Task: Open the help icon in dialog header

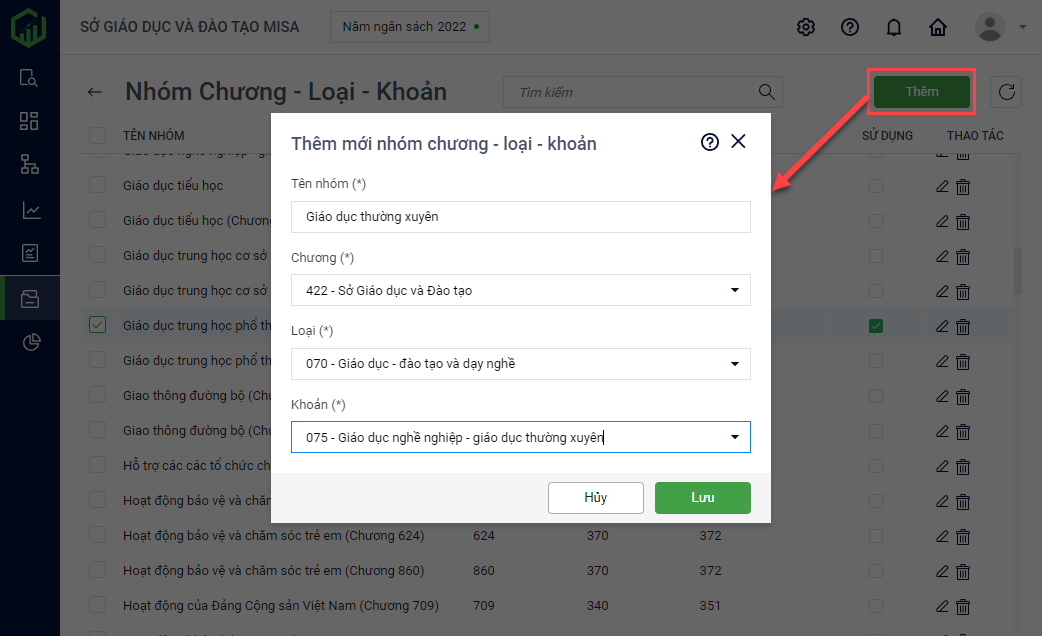Action: click(x=710, y=142)
